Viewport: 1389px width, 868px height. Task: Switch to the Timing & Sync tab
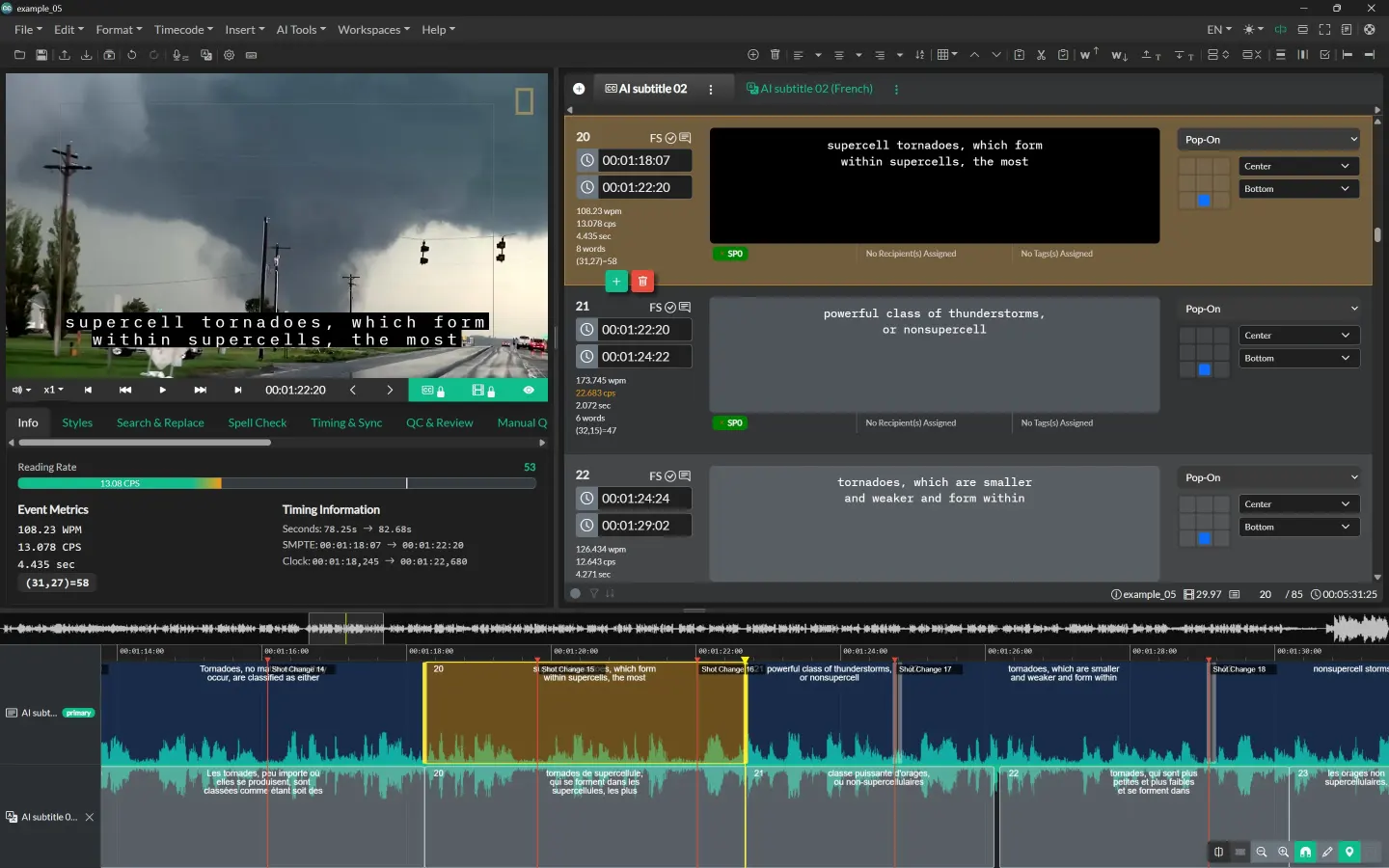[x=346, y=422]
